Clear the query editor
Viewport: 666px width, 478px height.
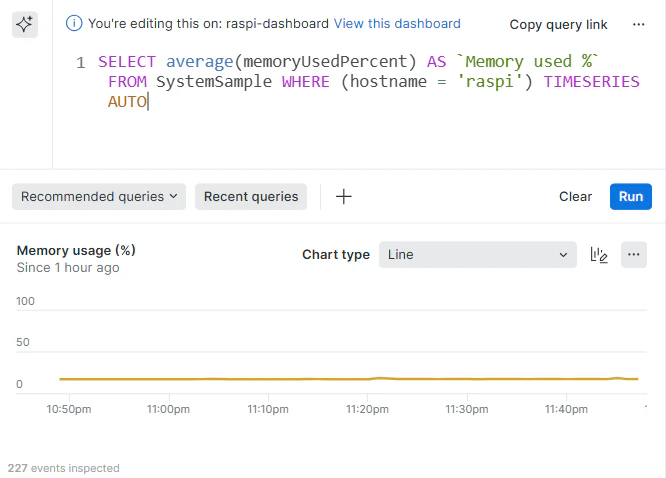(575, 197)
